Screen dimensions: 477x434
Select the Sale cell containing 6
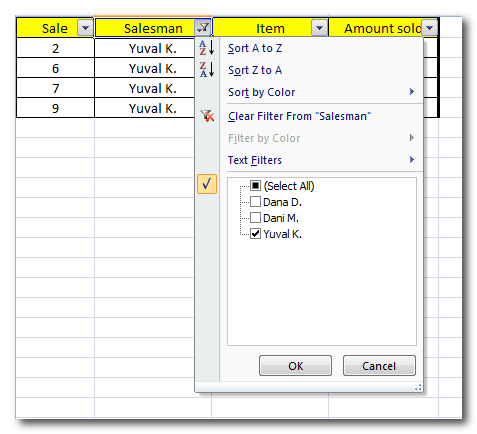[x=55, y=68]
